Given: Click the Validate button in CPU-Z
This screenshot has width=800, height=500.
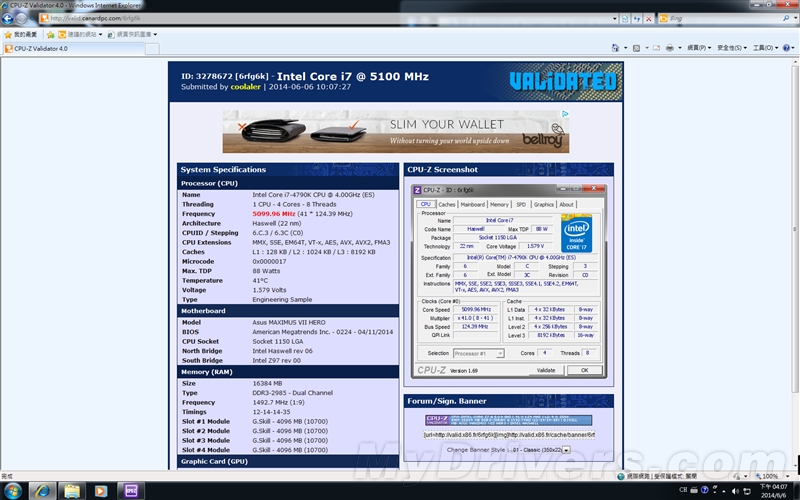Looking at the screenshot, I should point(545,370).
